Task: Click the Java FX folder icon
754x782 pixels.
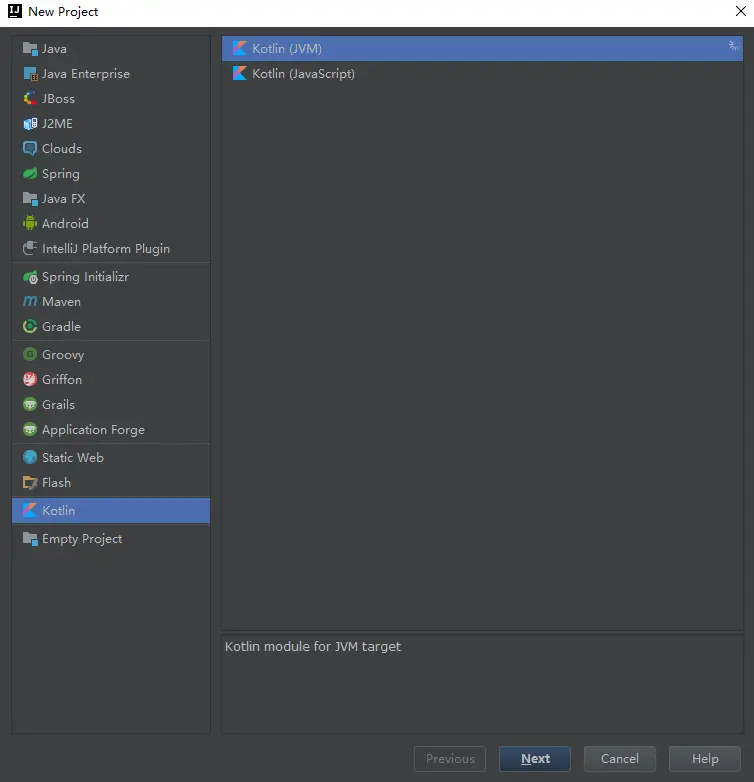Action: [x=30, y=198]
